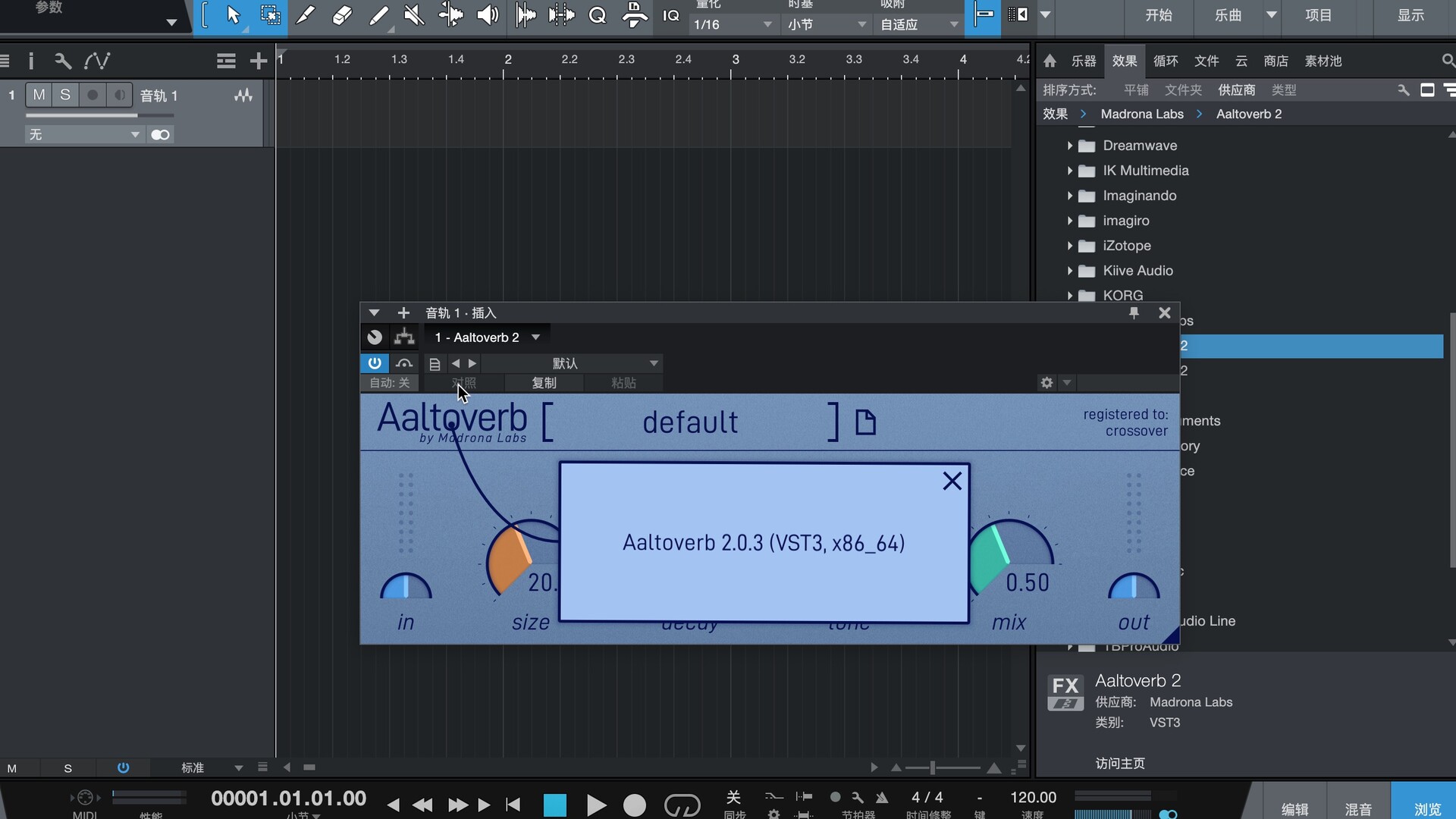Pin the Aaltoverb plugin window
The height and width of the screenshot is (819, 1456).
click(1134, 312)
